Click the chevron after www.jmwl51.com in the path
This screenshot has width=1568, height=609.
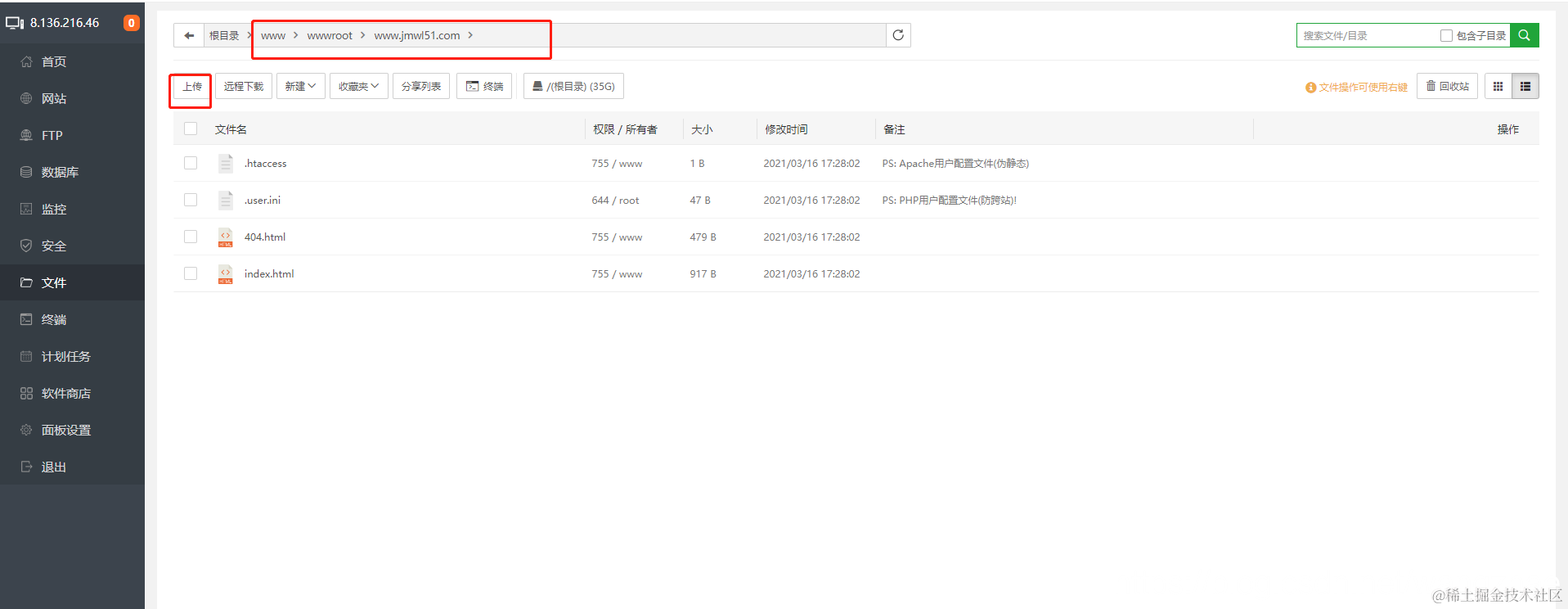coord(470,35)
